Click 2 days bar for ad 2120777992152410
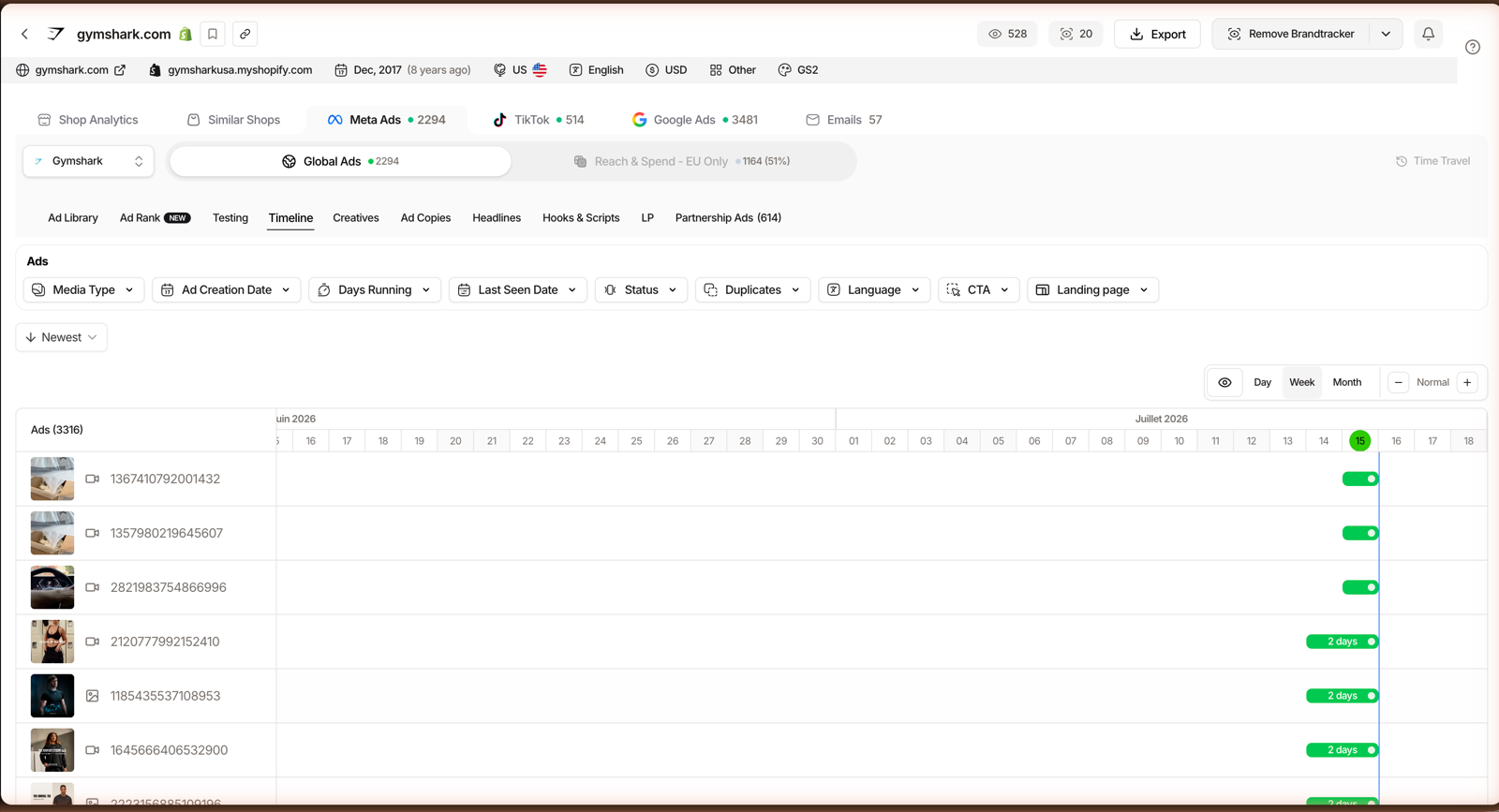 point(1342,642)
